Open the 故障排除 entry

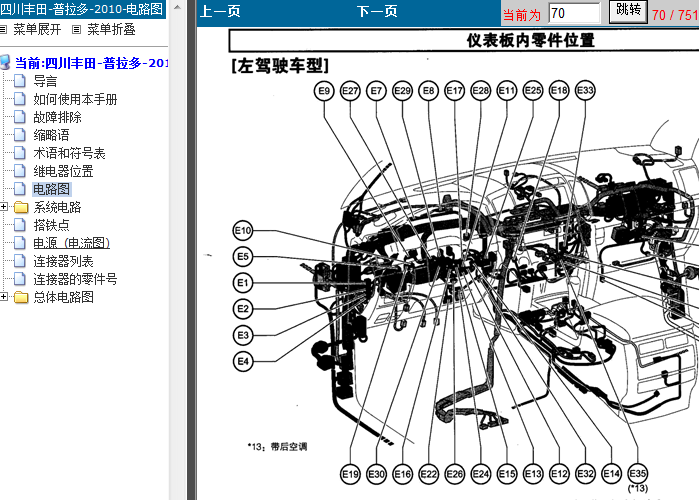point(58,117)
